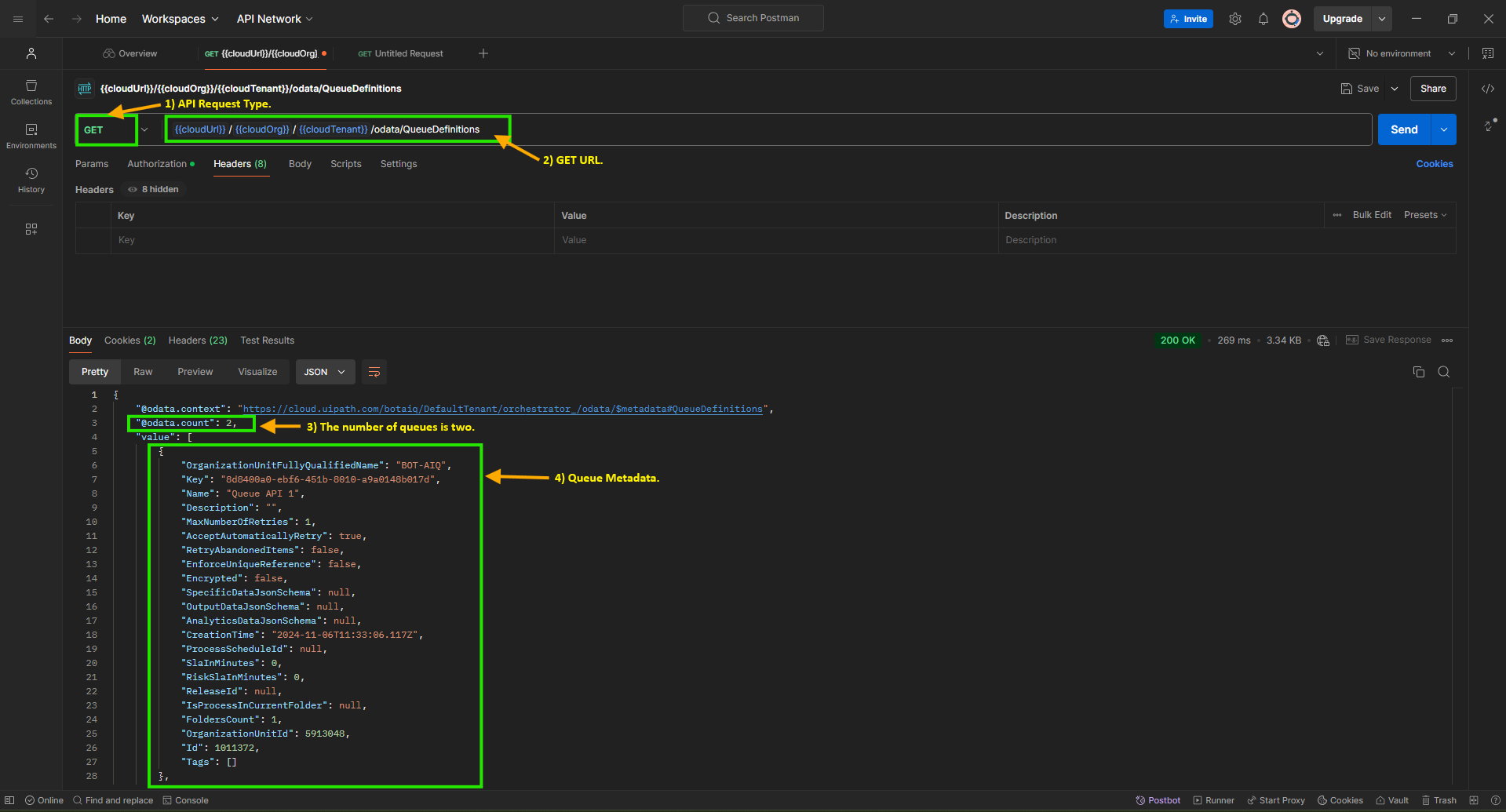Open the notifications bell
This screenshot has width=1506, height=812.
(1264, 19)
